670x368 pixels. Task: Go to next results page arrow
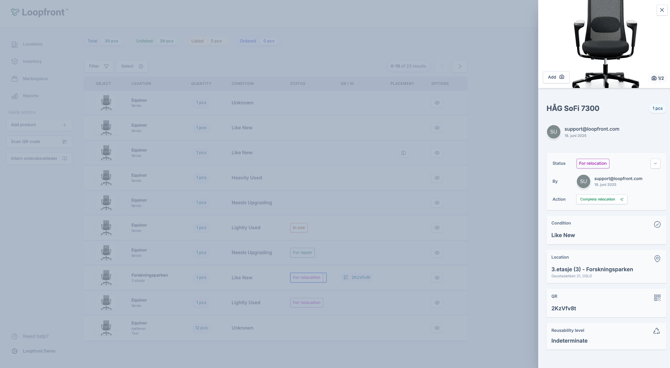(x=460, y=66)
